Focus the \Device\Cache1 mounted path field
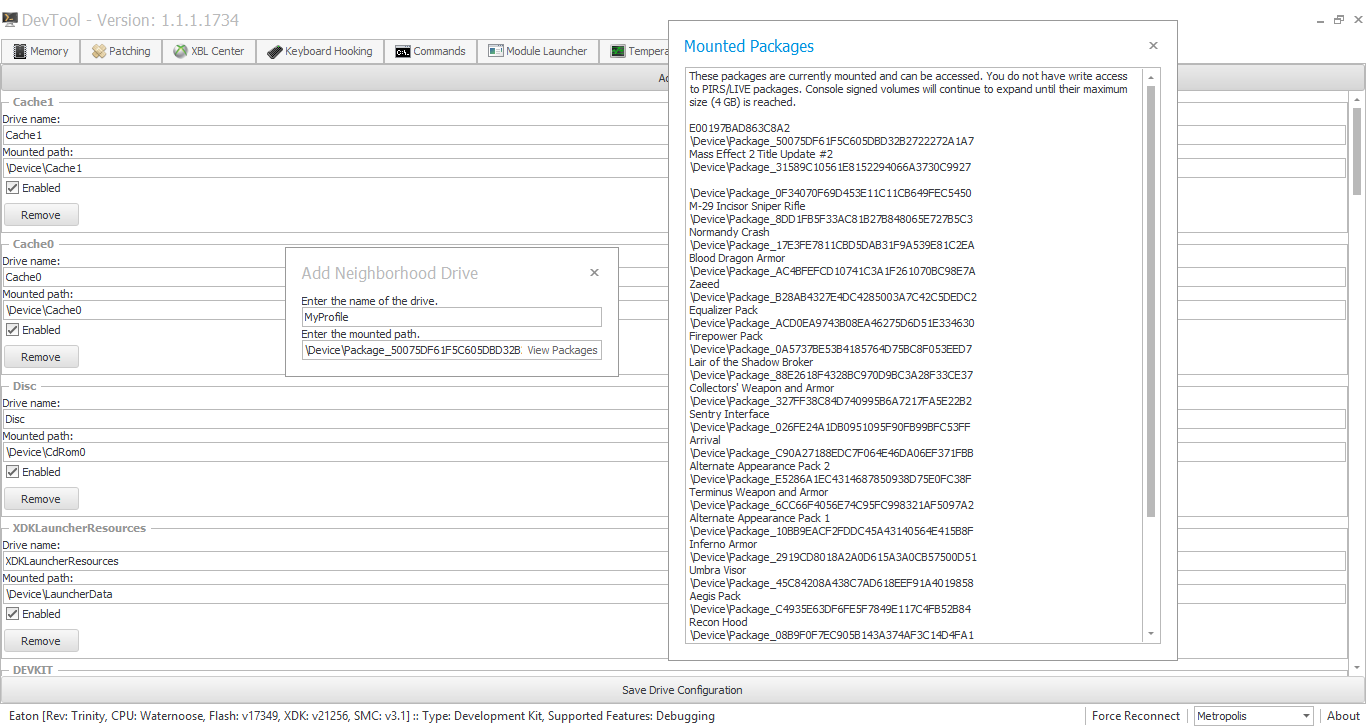The height and width of the screenshot is (728, 1366). click(x=335, y=168)
